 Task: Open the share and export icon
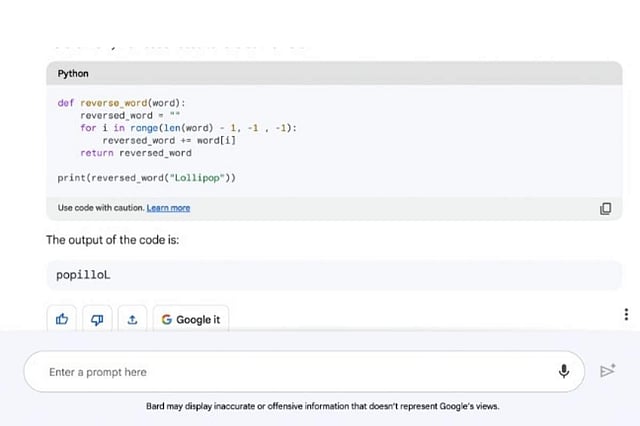pos(132,319)
